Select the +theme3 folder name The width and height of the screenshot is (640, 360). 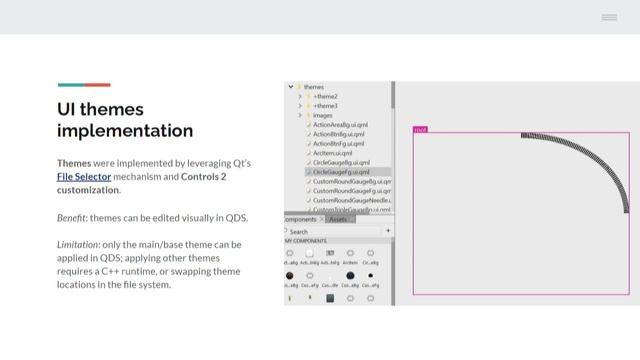[325, 106]
